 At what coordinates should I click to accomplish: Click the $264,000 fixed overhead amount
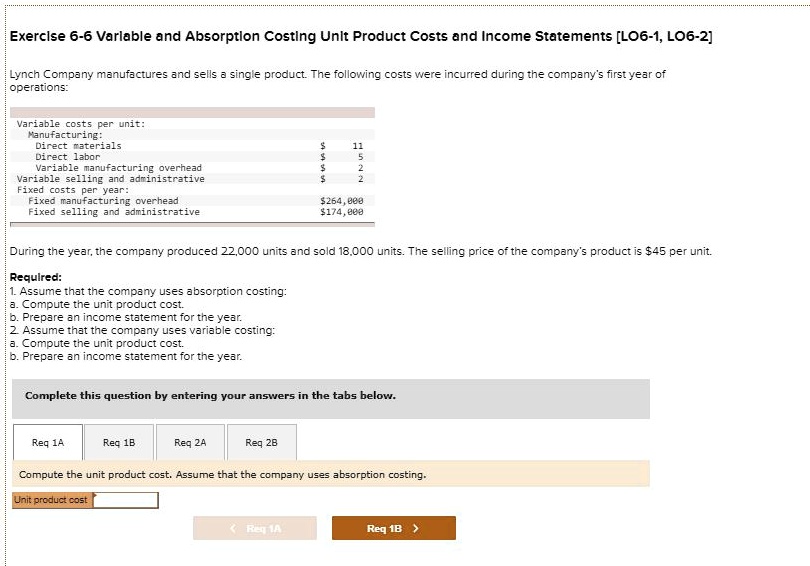[x=341, y=201]
